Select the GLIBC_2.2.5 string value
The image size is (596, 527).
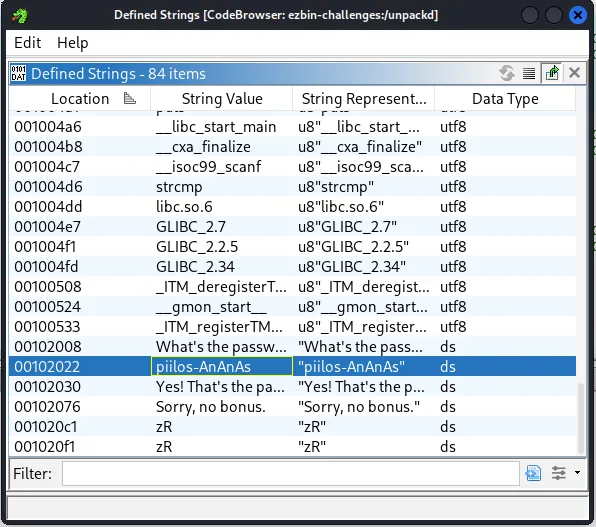tap(197, 247)
